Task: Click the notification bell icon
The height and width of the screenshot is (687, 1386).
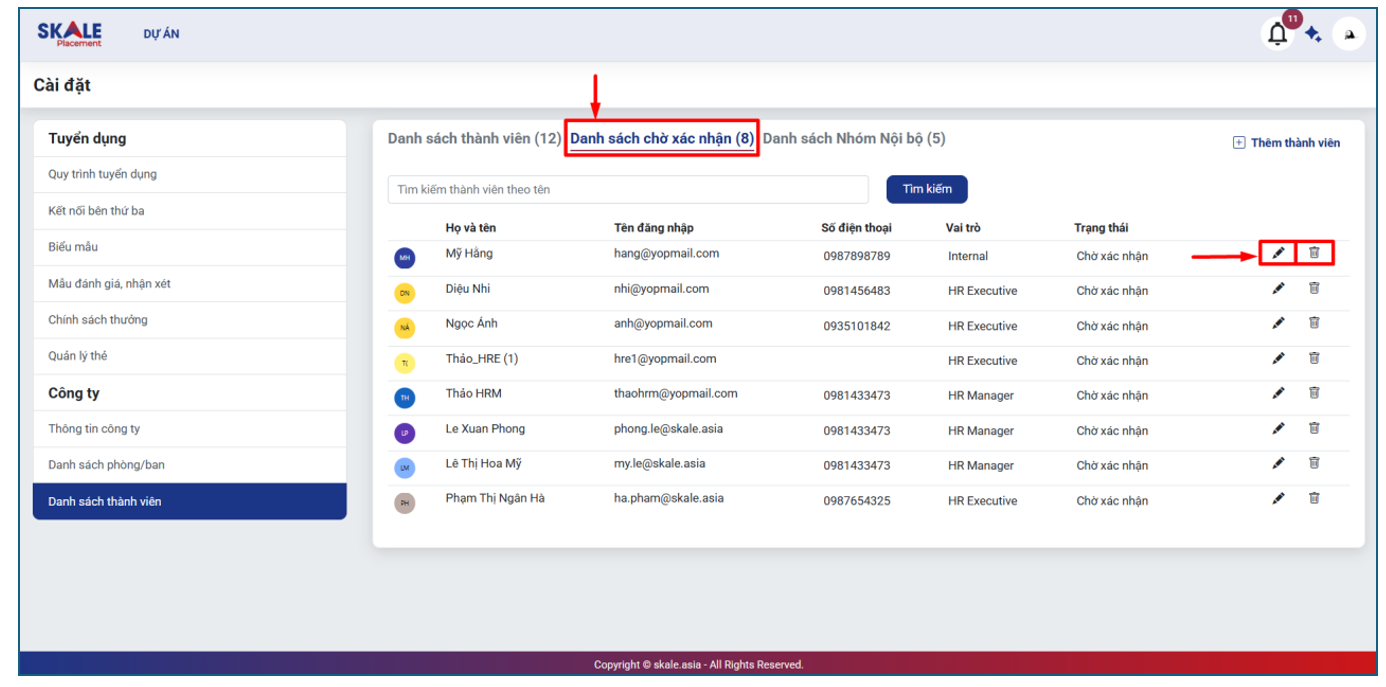Action: click(x=1277, y=34)
